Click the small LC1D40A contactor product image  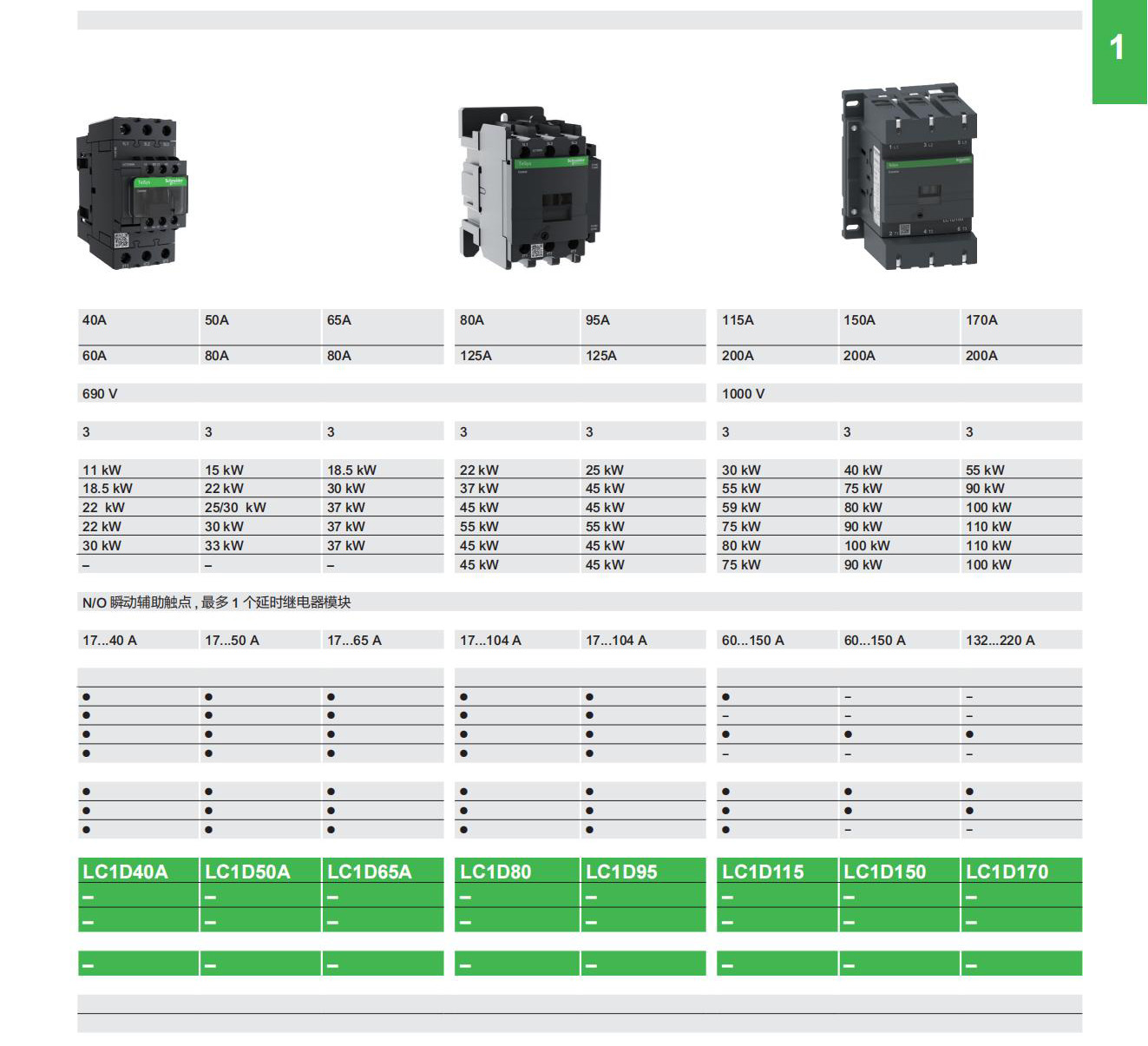click(132, 193)
